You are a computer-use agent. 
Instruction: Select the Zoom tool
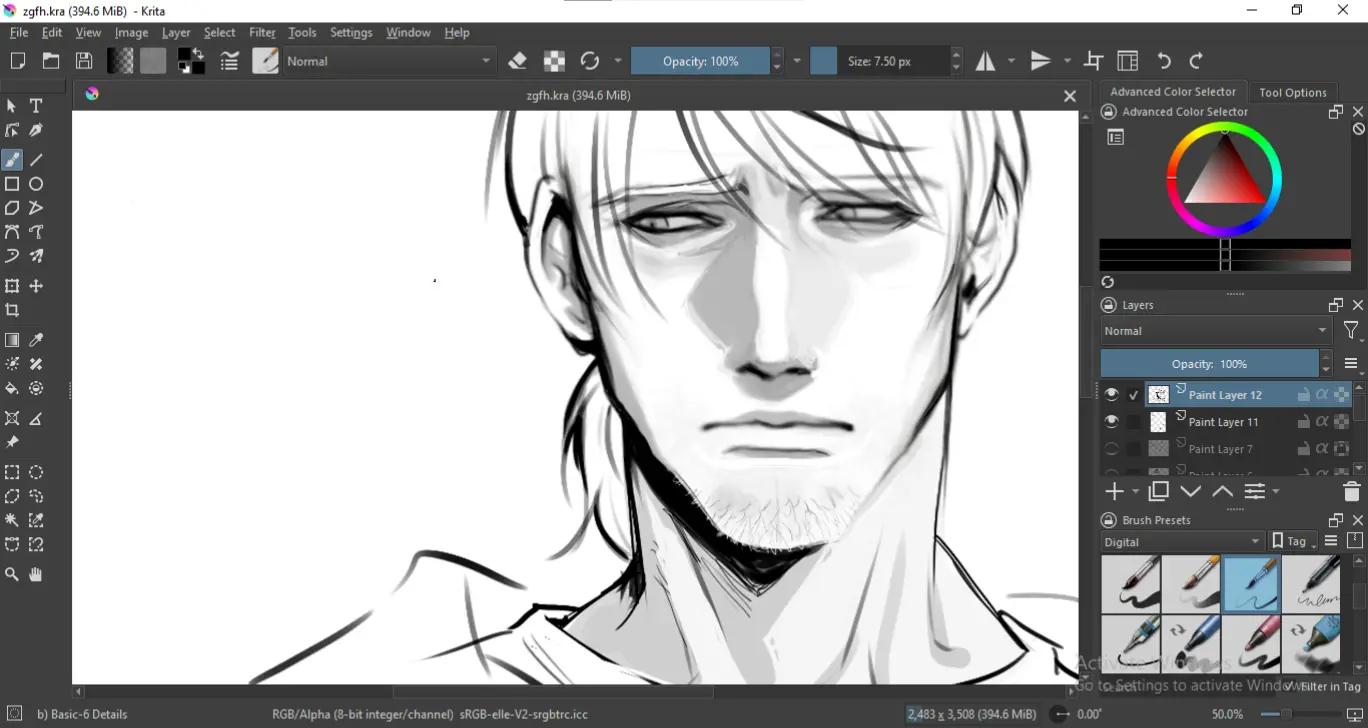pos(12,574)
